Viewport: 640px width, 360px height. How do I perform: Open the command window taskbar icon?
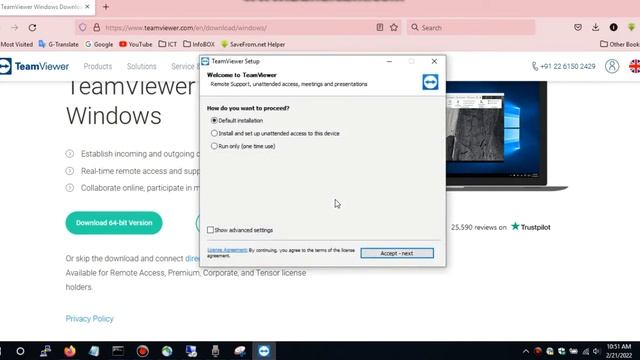coord(118,351)
